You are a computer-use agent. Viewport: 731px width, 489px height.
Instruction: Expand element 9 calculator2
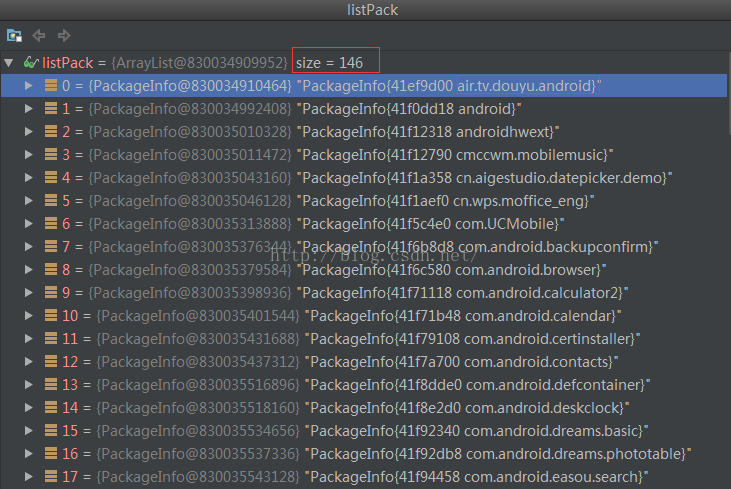(28, 293)
